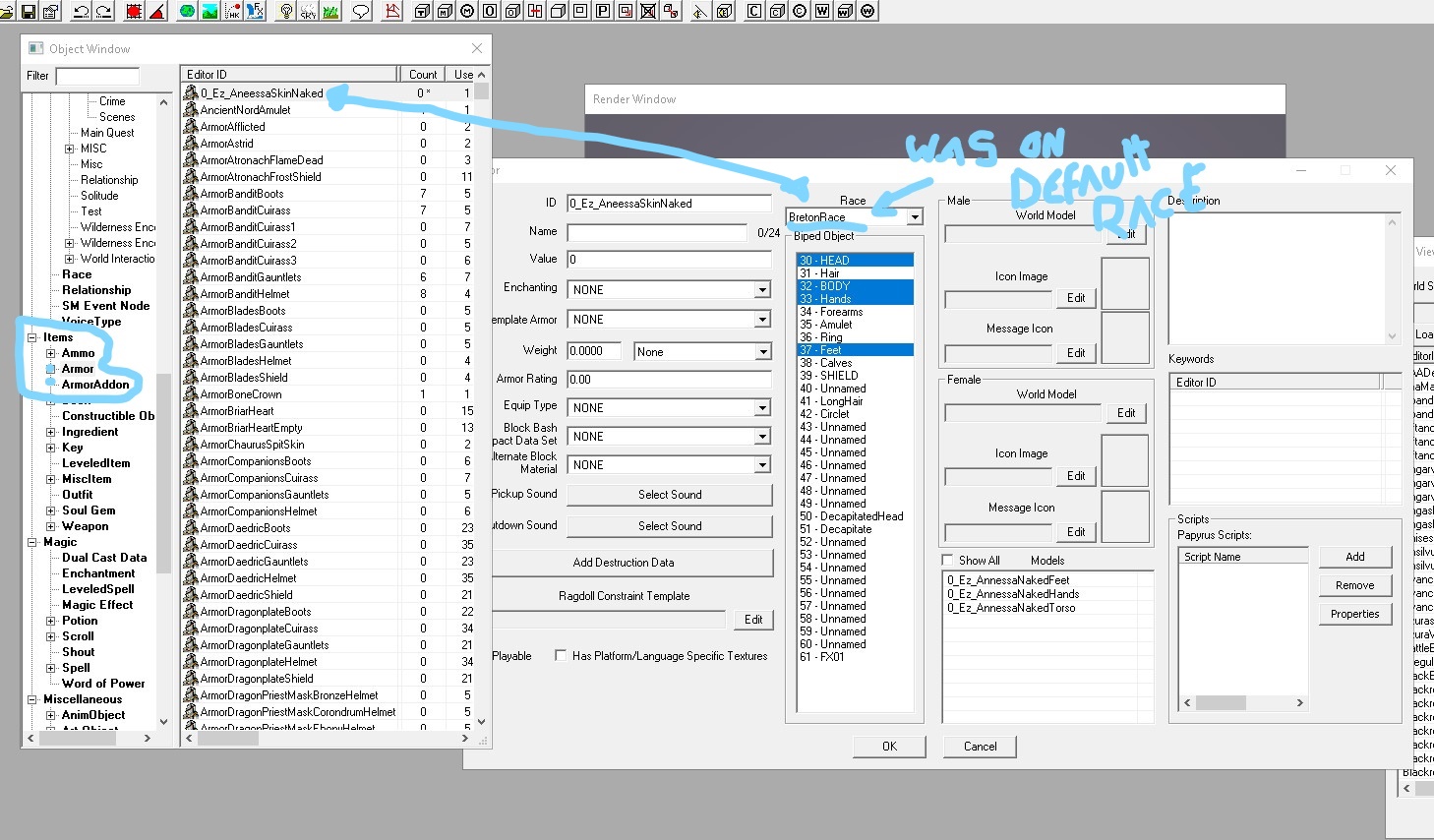Click Keywords Editor ID column header
Image resolution: width=1434 pixels, height=840 pixels.
click(x=1275, y=382)
